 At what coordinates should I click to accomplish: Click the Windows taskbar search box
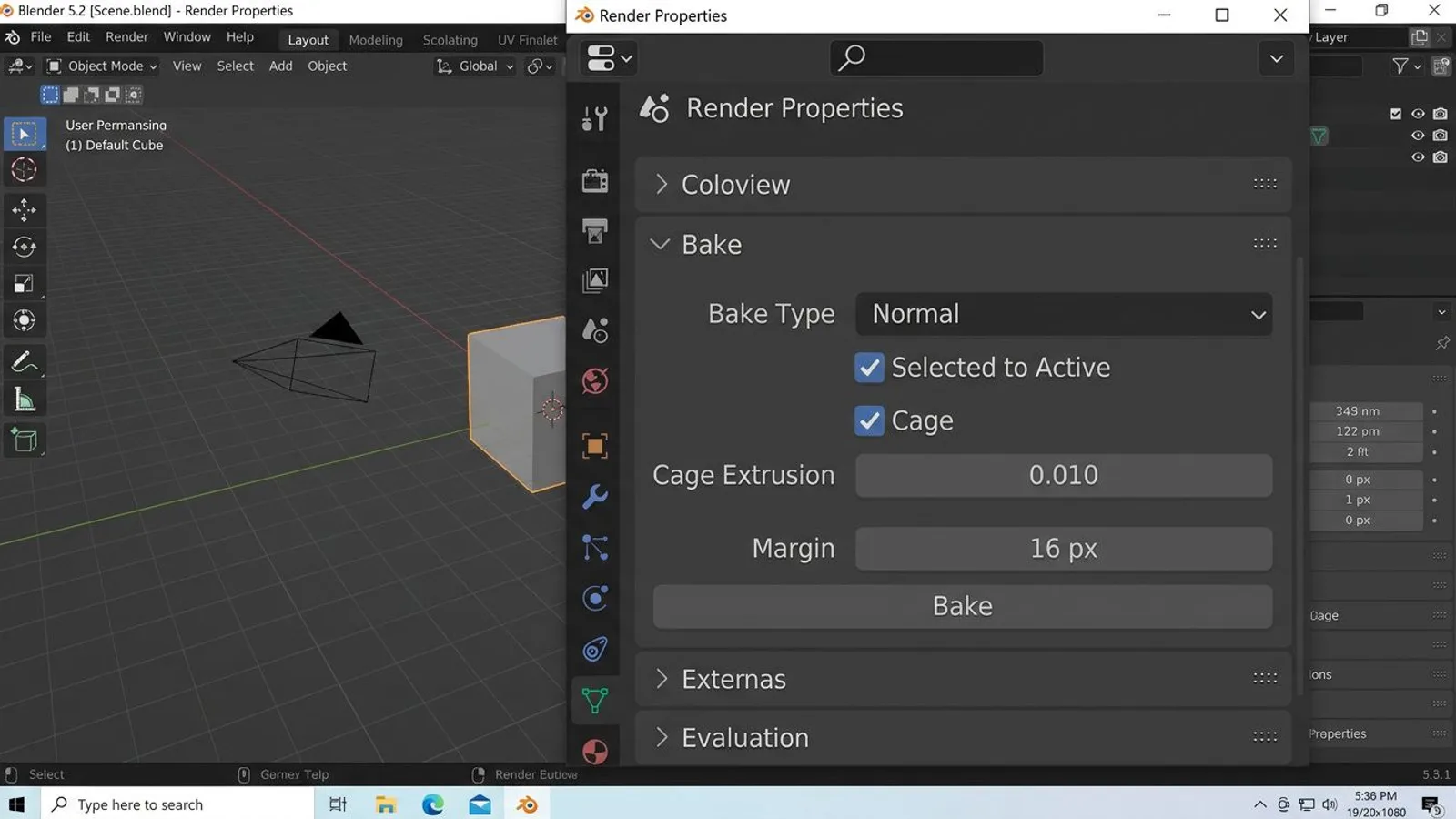coord(177,804)
